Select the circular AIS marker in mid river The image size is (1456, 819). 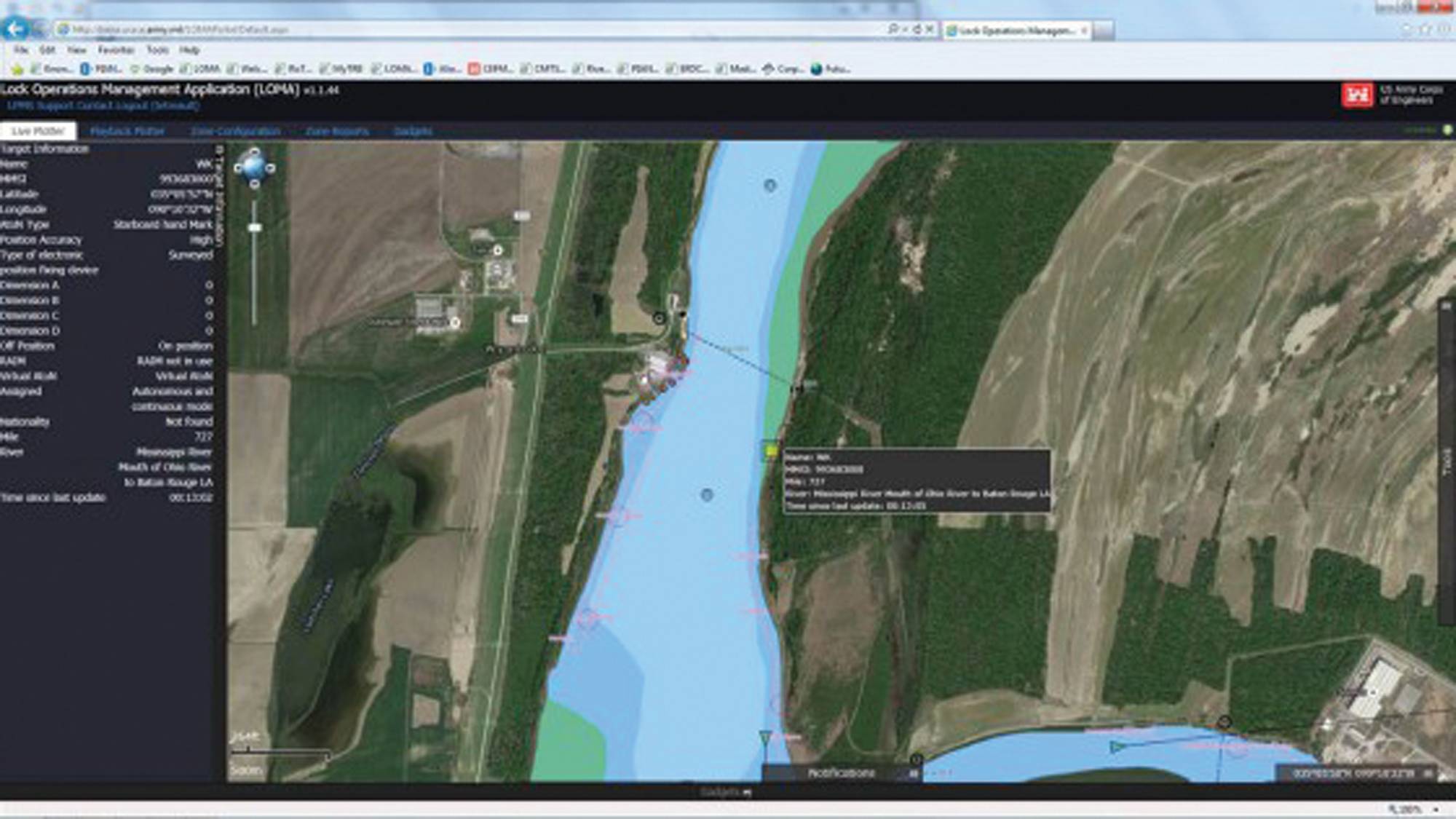coord(706,495)
